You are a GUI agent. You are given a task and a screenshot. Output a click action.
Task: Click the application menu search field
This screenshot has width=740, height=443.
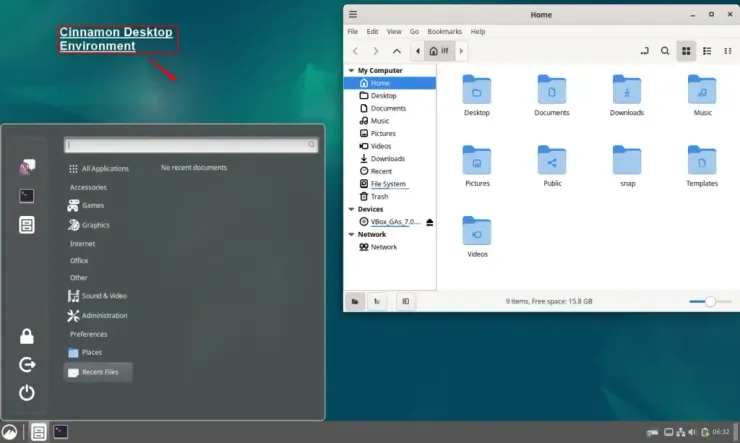(x=191, y=145)
